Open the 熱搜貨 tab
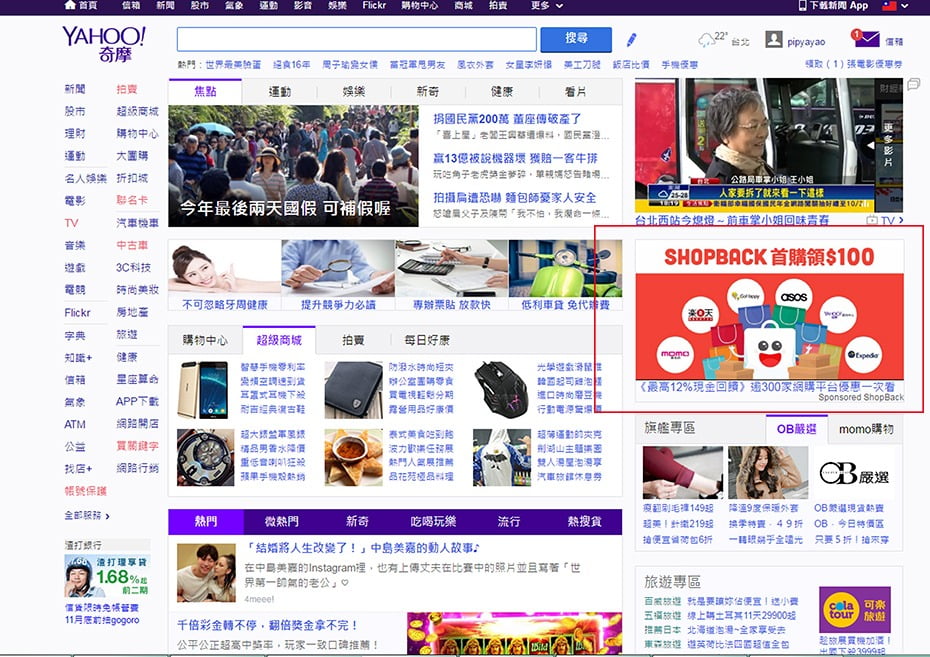Image resolution: width=930 pixels, height=657 pixels. coord(584,521)
